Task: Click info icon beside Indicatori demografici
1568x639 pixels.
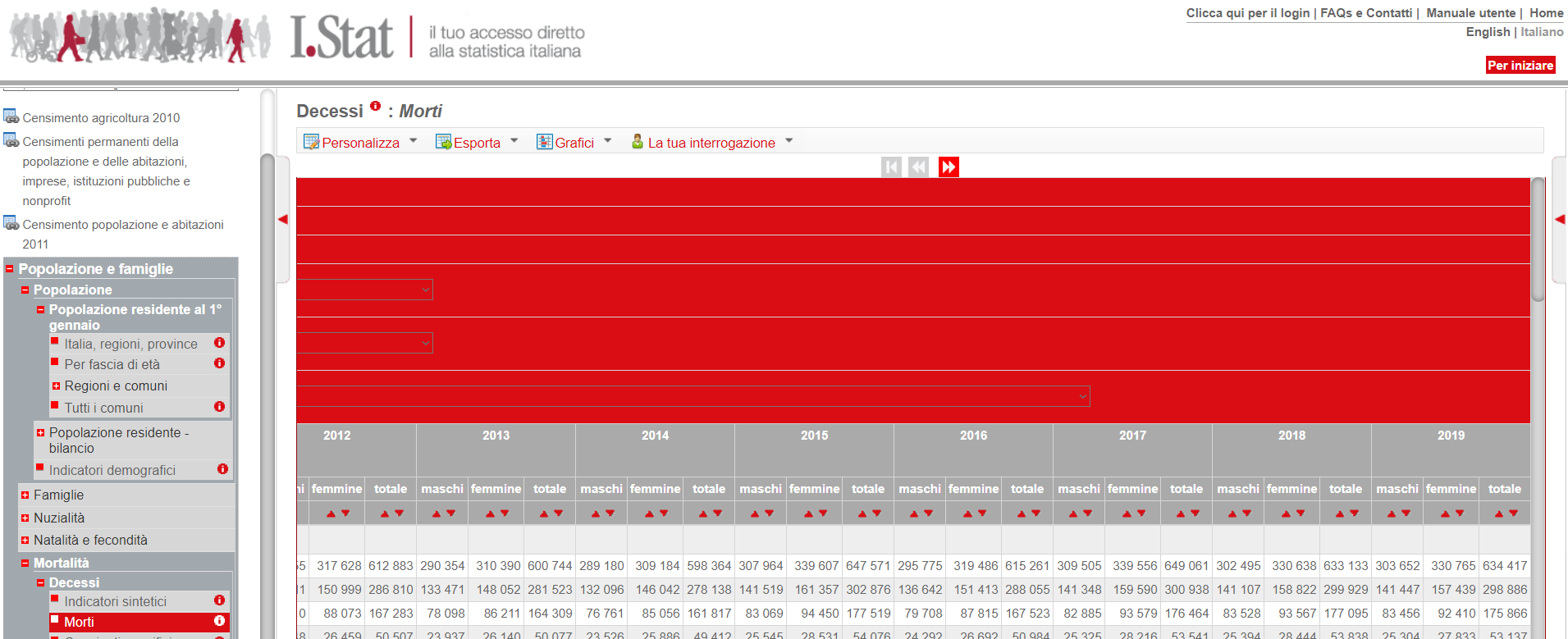Action: pyautogui.click(x=222, y=469)
